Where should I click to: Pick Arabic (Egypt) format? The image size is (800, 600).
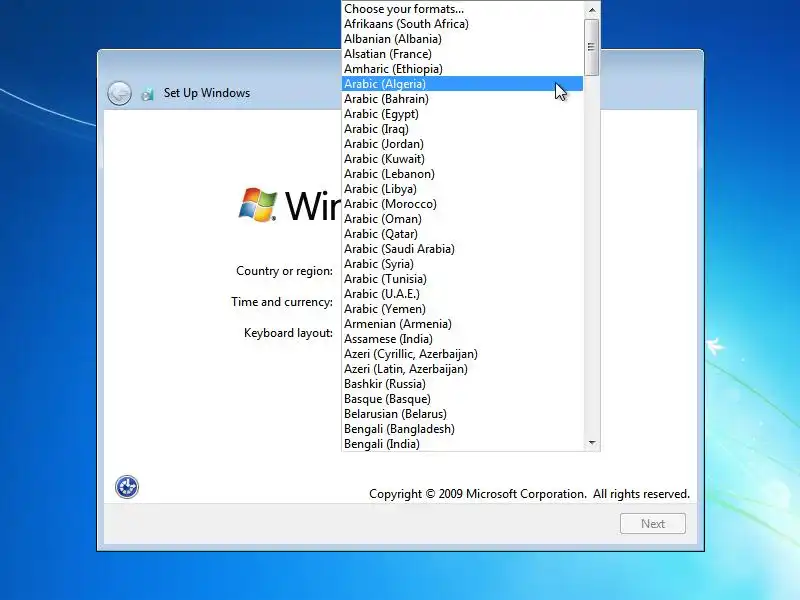click(x=462, y=114)
